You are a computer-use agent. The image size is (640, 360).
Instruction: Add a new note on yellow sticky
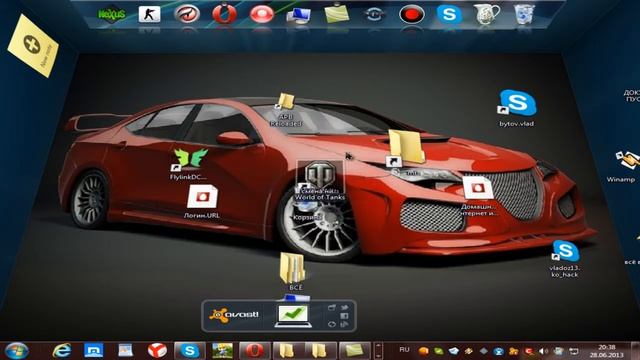(32, 44)
